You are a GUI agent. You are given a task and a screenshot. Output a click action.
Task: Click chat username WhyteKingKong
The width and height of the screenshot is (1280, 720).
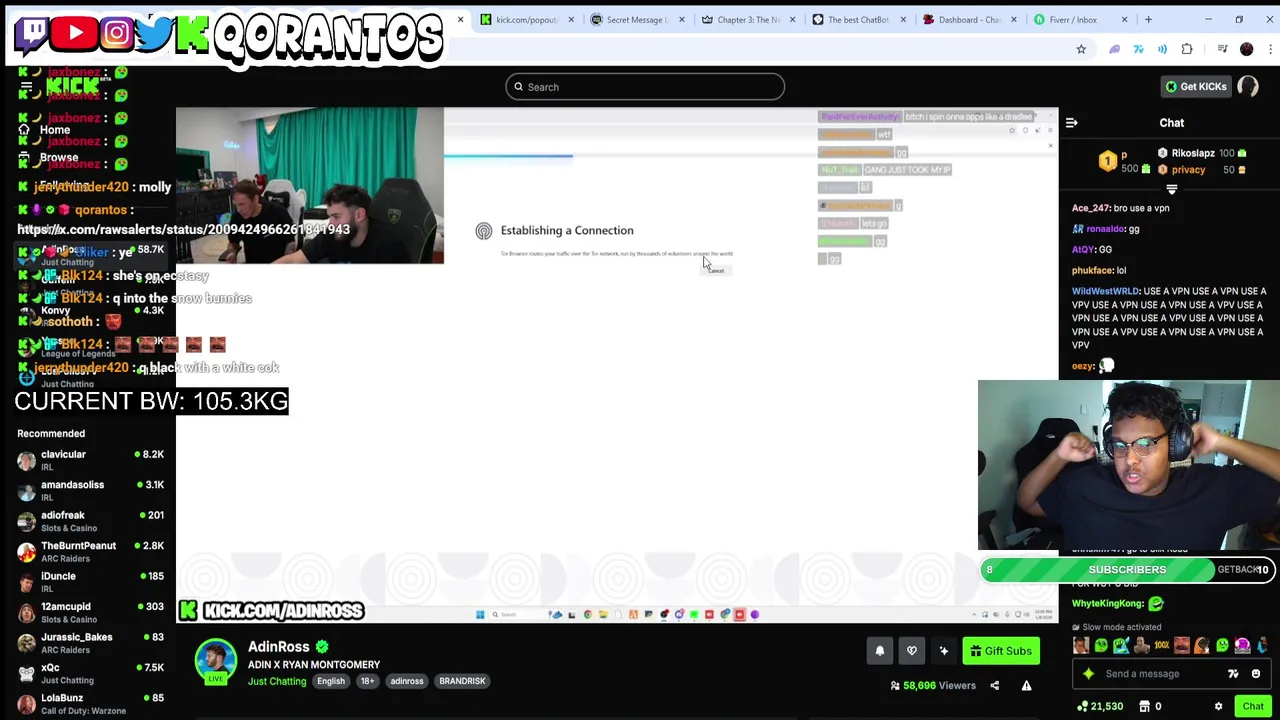(1107, 604)
